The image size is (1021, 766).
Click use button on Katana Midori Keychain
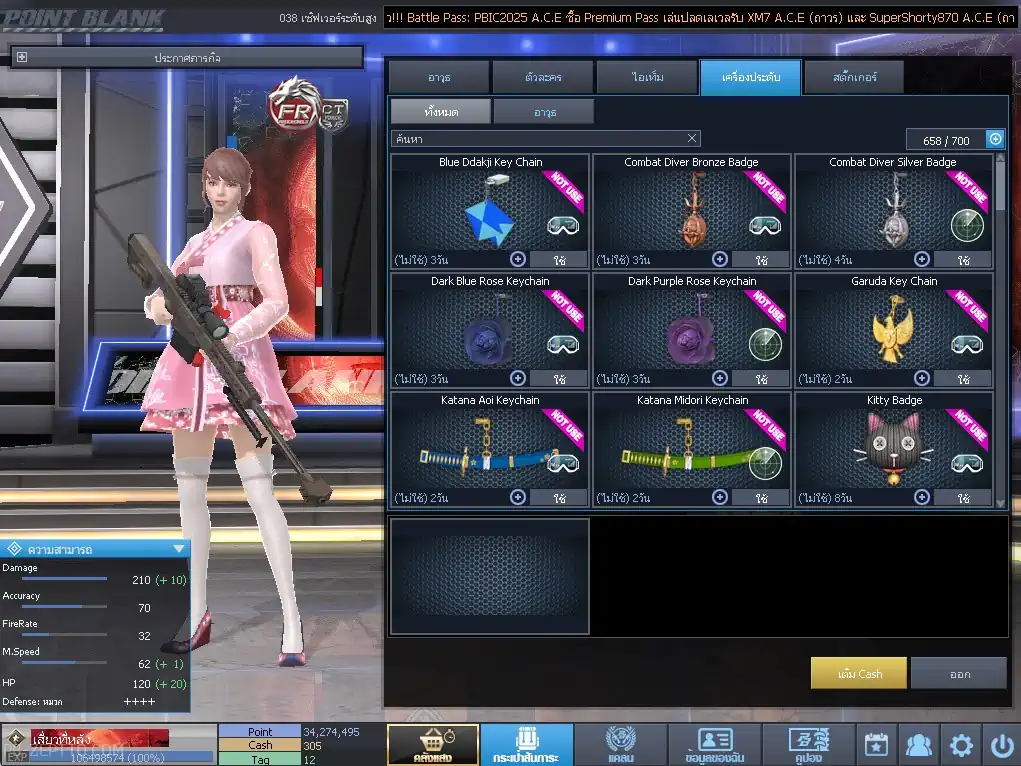click(761, 498)
